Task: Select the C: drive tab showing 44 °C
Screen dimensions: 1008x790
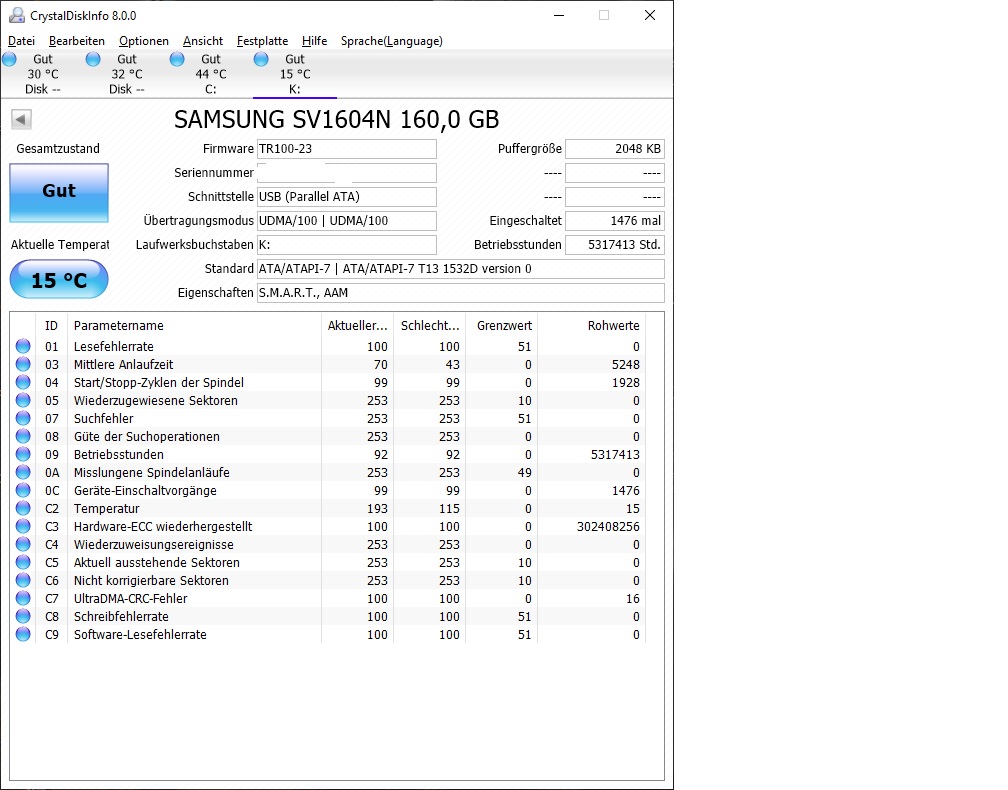Action: [210, 74]
